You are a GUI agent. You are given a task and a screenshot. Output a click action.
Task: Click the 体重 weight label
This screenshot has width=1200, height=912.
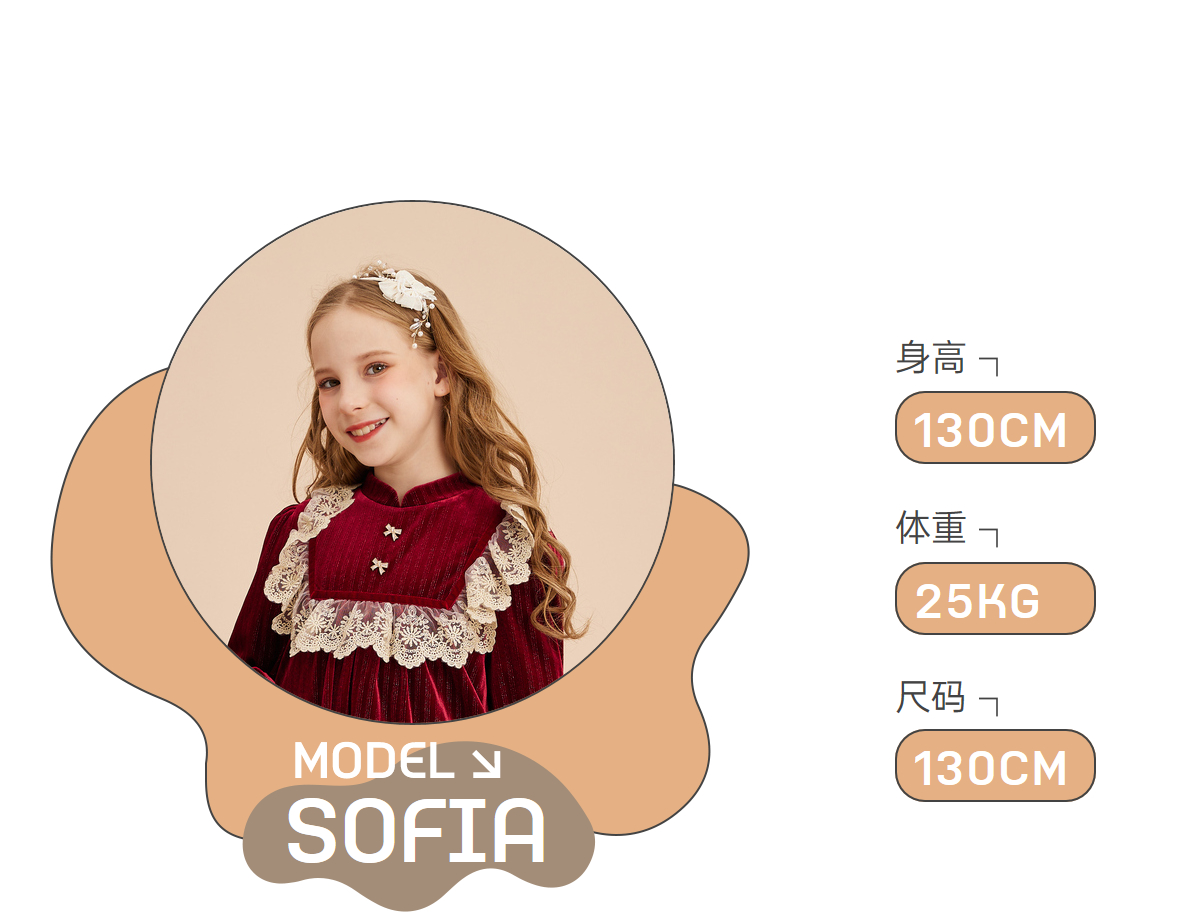(931, 527)
